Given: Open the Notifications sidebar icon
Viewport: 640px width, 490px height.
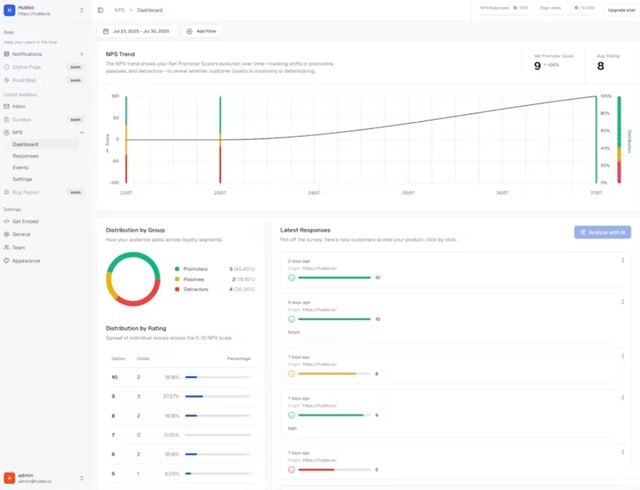Looking at the screenshot, I should coord(7,54).
